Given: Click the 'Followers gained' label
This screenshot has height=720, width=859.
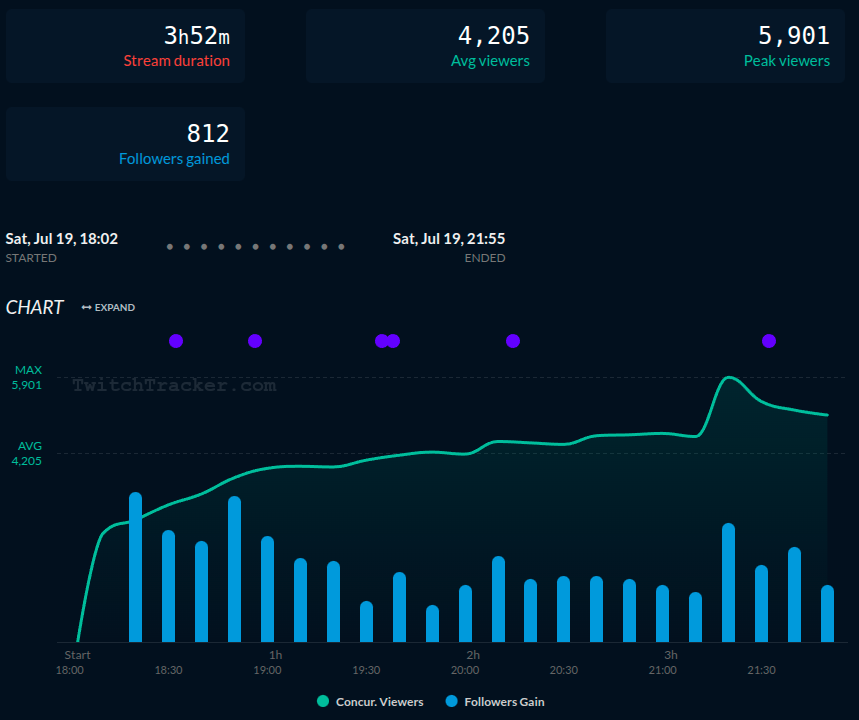Looking at the screenshot, I should point(174,159).
